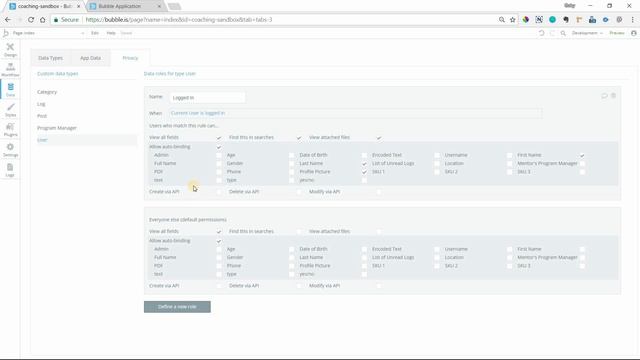Toggle View all fields for Everyone else
Viewport: 640px width, 360px height.
pyautogui.click(x=219, y=231)
